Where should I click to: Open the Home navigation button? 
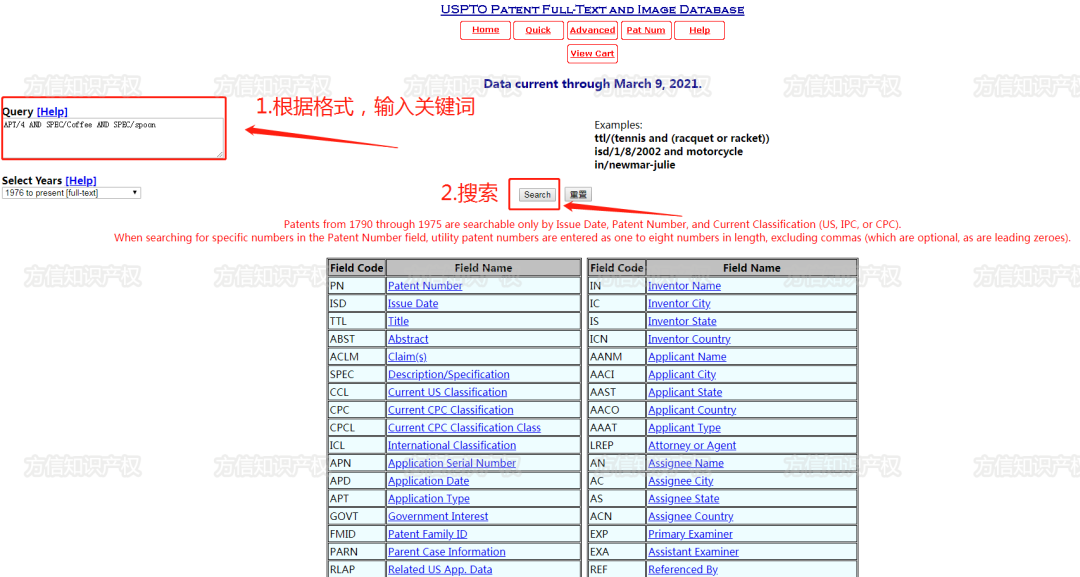tap(486, 30)
